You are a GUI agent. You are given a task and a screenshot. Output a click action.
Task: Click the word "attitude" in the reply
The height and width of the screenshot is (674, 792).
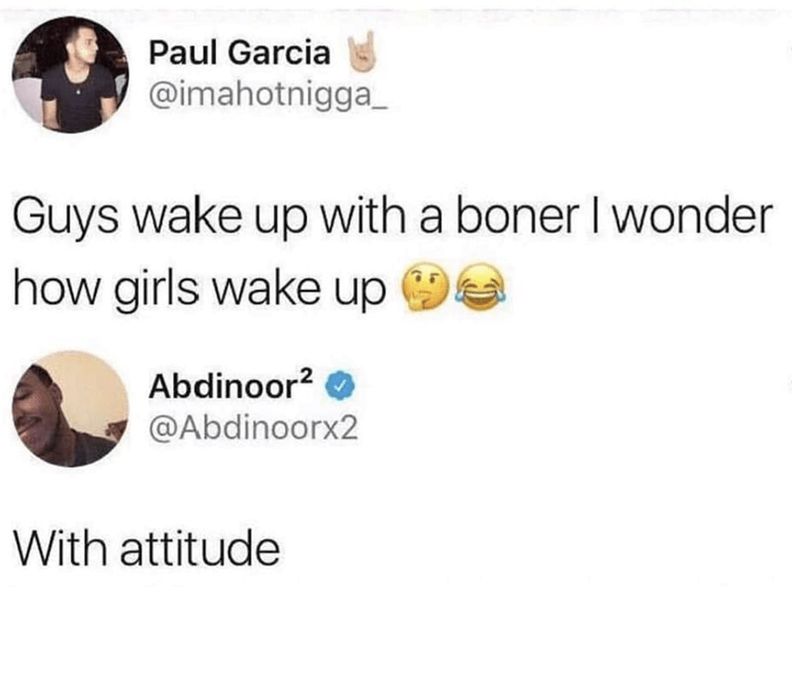point(200,548)
